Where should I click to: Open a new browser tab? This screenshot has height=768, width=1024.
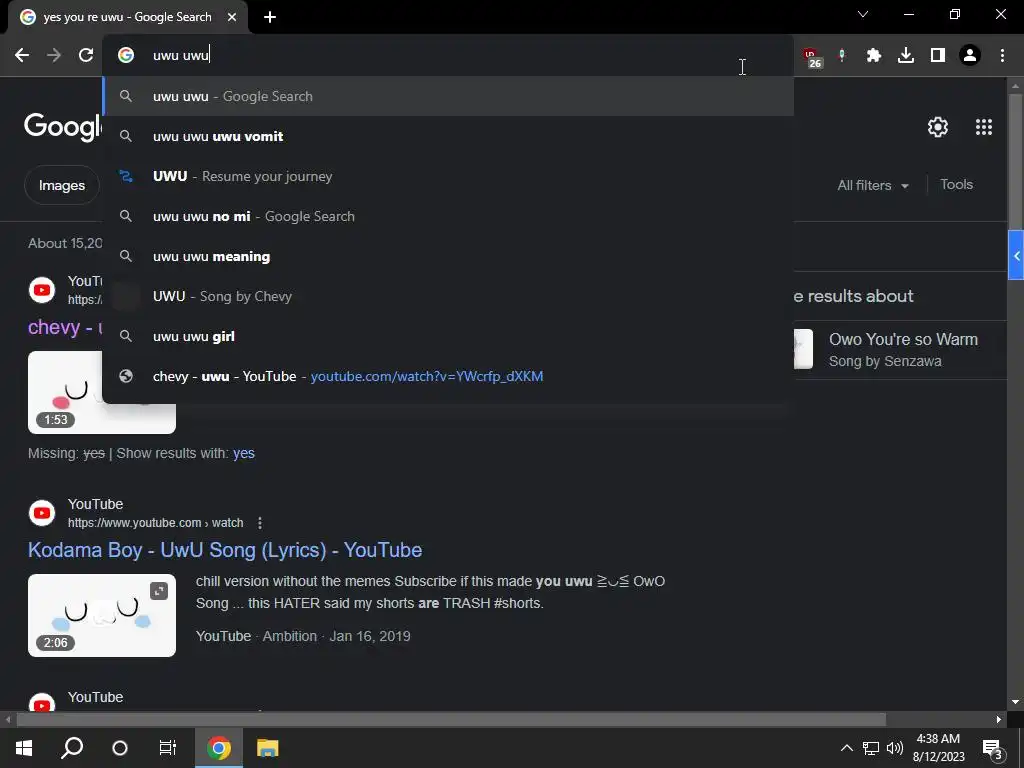(x=270, y=17)
